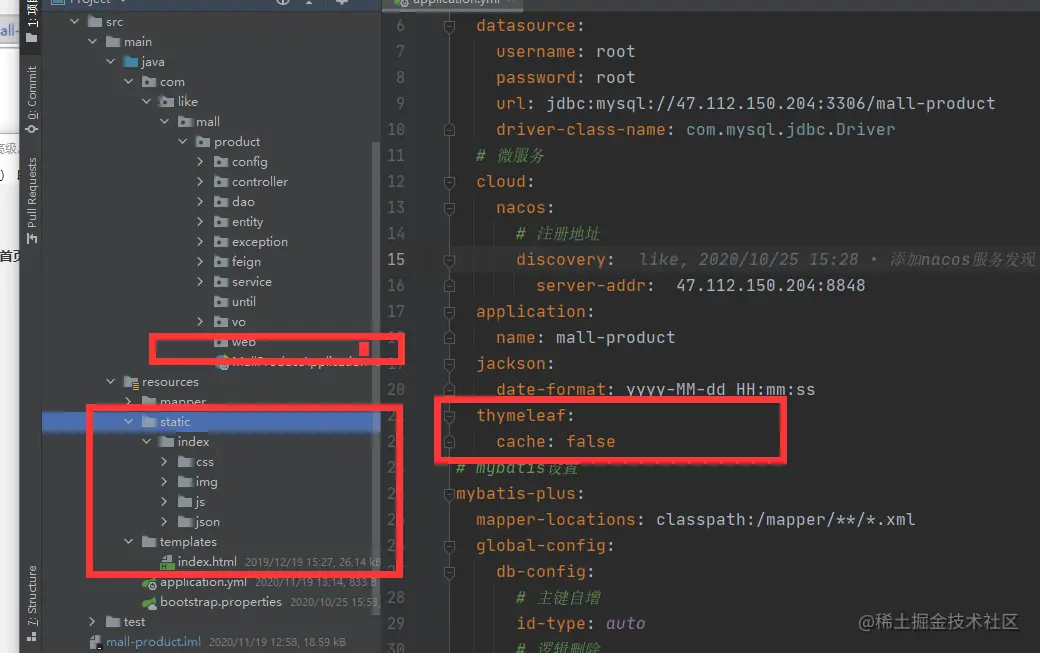Select the src folder icon
Screen dimensions: 1040x653
click(95, 21)
